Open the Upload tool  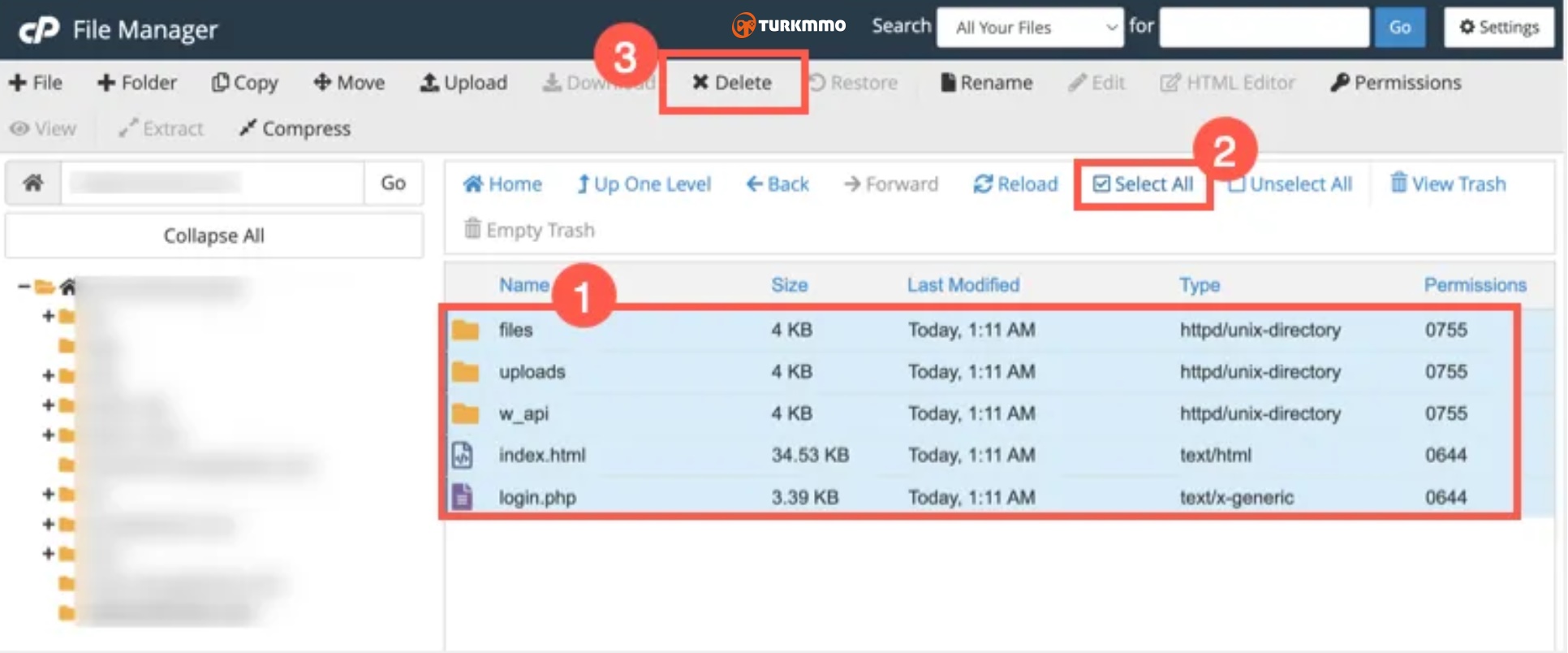tap(463, 83)
